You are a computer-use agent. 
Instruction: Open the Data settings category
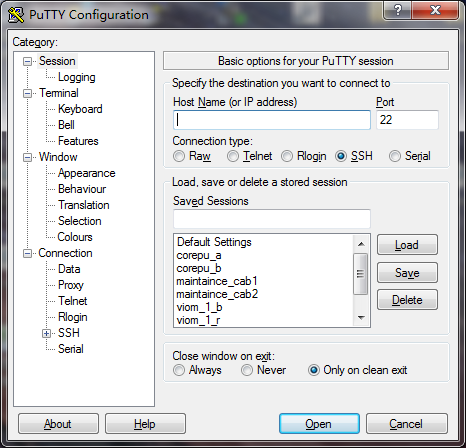(69, 269)
